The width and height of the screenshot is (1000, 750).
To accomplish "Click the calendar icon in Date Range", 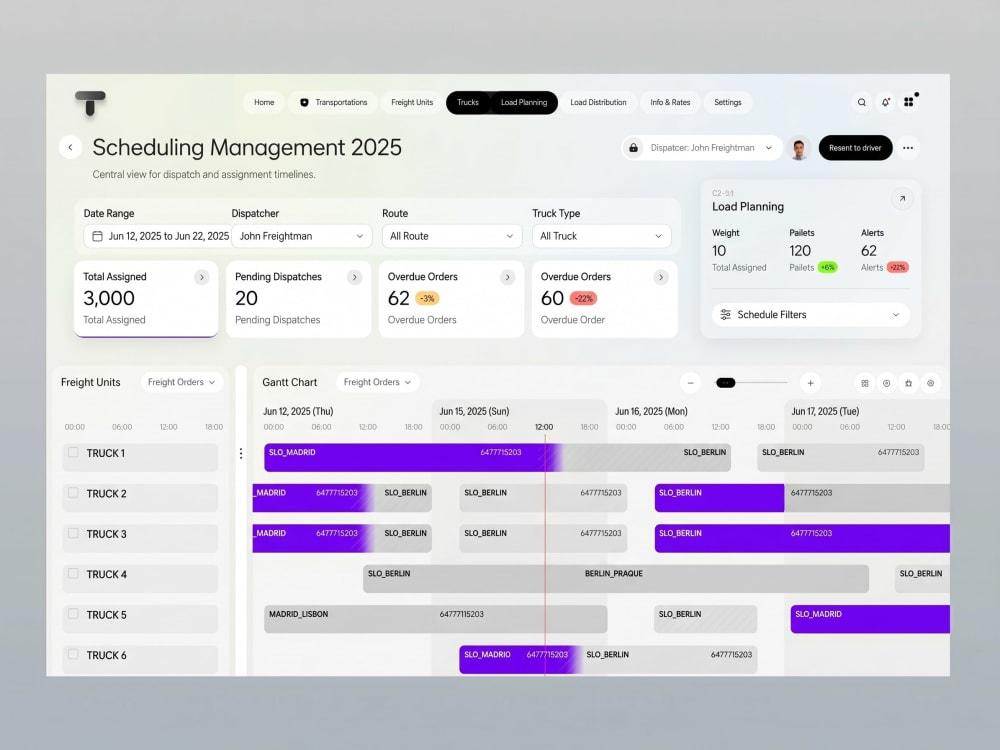I will click(x=98, y=236).
